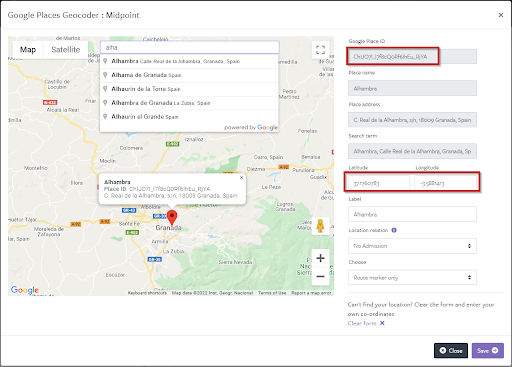Click the Alcalá la Real map label

pyautogui.click(x=63, y=110)
